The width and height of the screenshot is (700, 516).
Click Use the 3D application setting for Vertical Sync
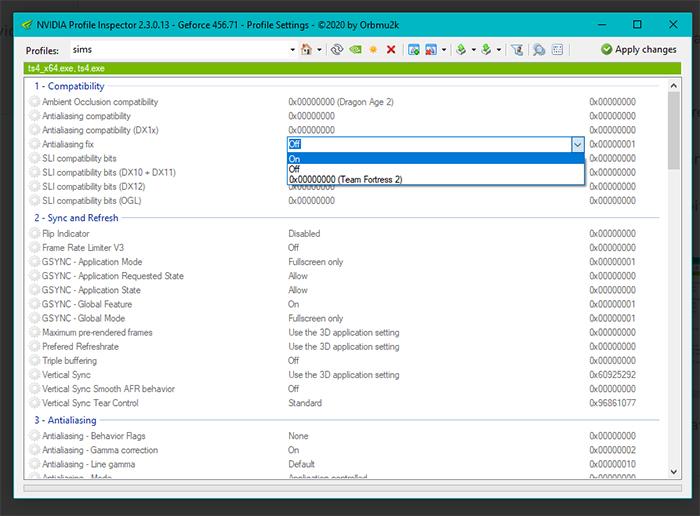(x=344, y=375)
